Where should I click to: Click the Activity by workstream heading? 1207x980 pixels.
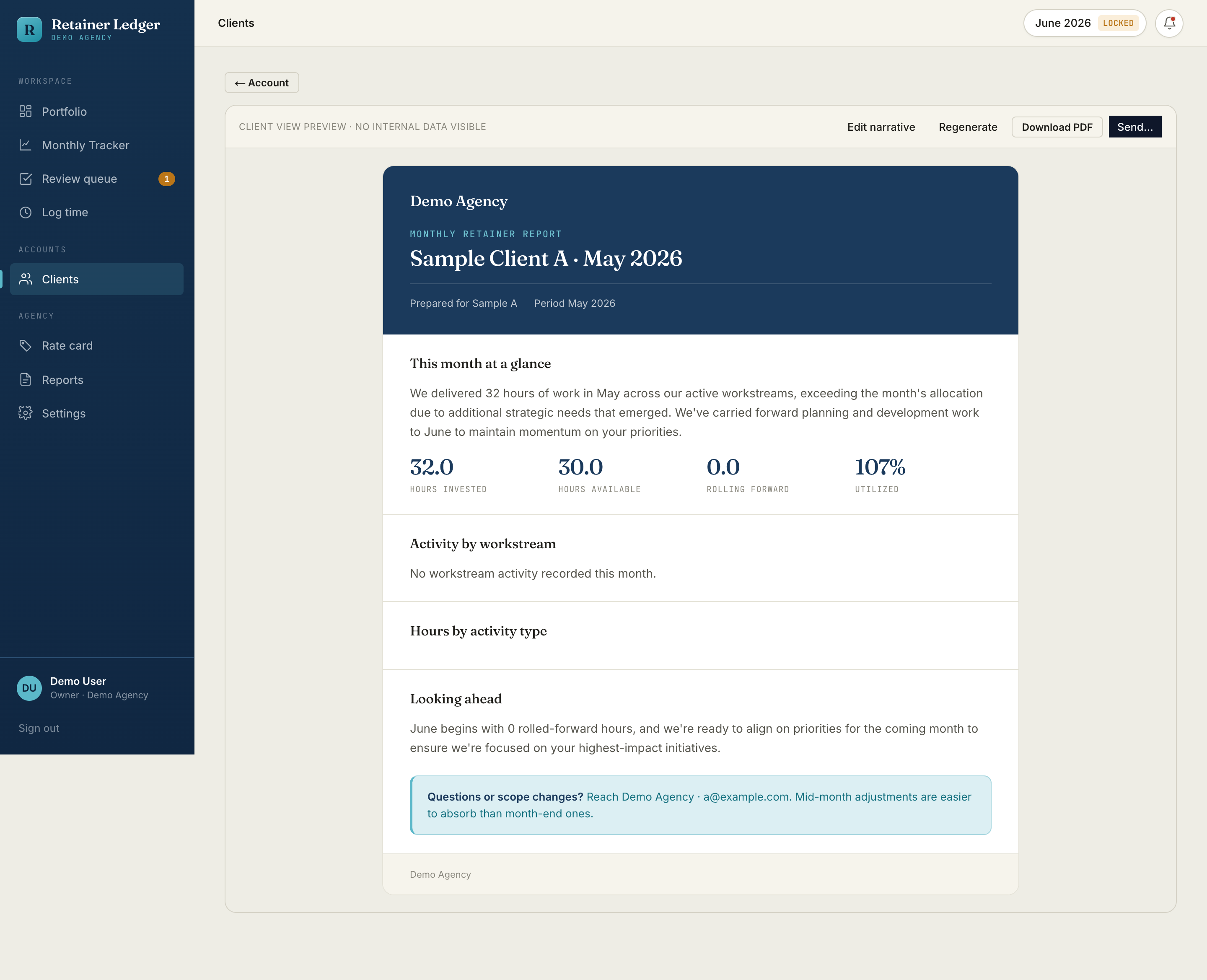(x=482, y=544)
